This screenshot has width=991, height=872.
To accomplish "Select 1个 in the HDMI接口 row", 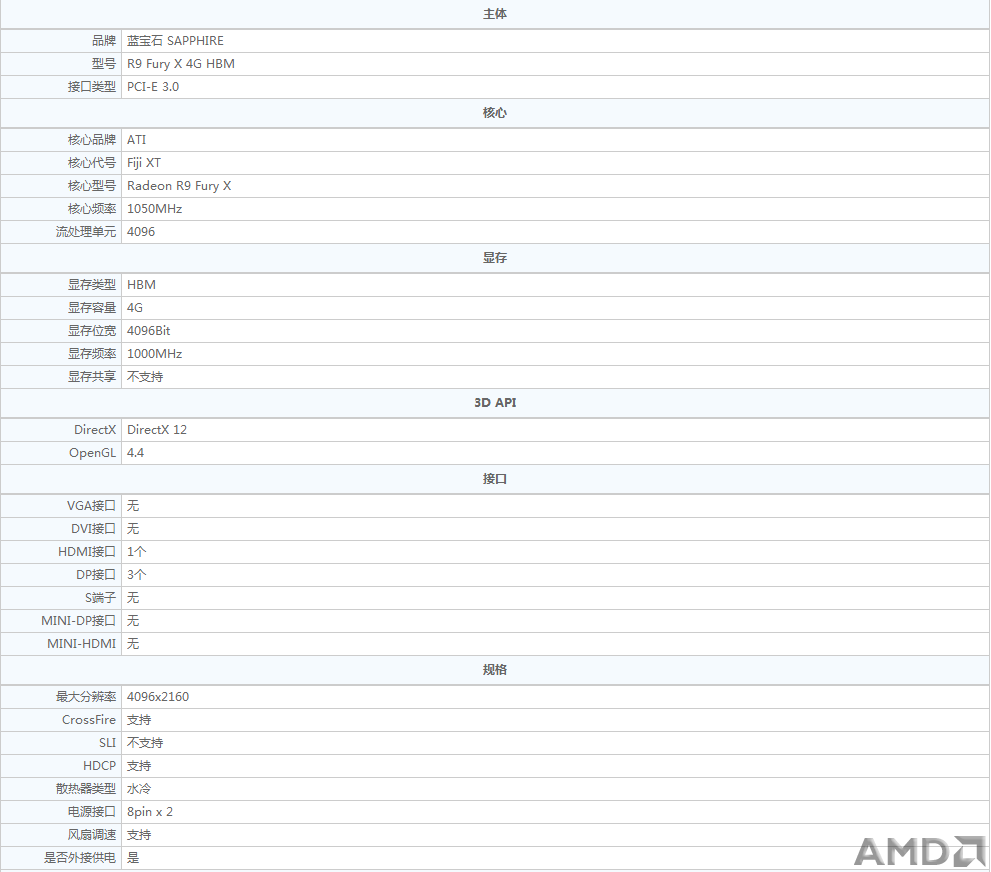I will (137, 552).
